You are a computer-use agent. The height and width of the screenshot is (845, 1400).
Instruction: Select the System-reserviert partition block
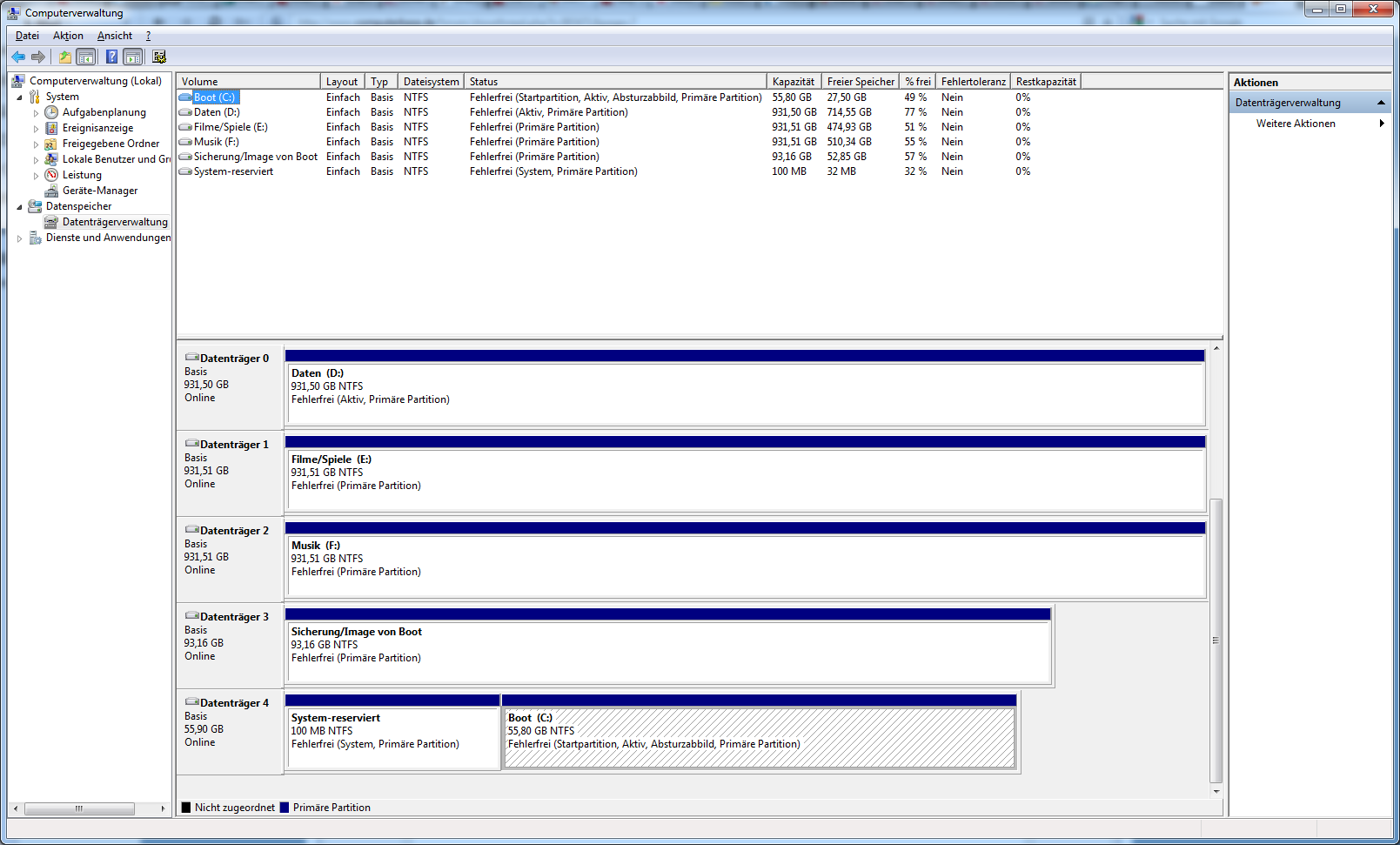click(x=392, y=732)
